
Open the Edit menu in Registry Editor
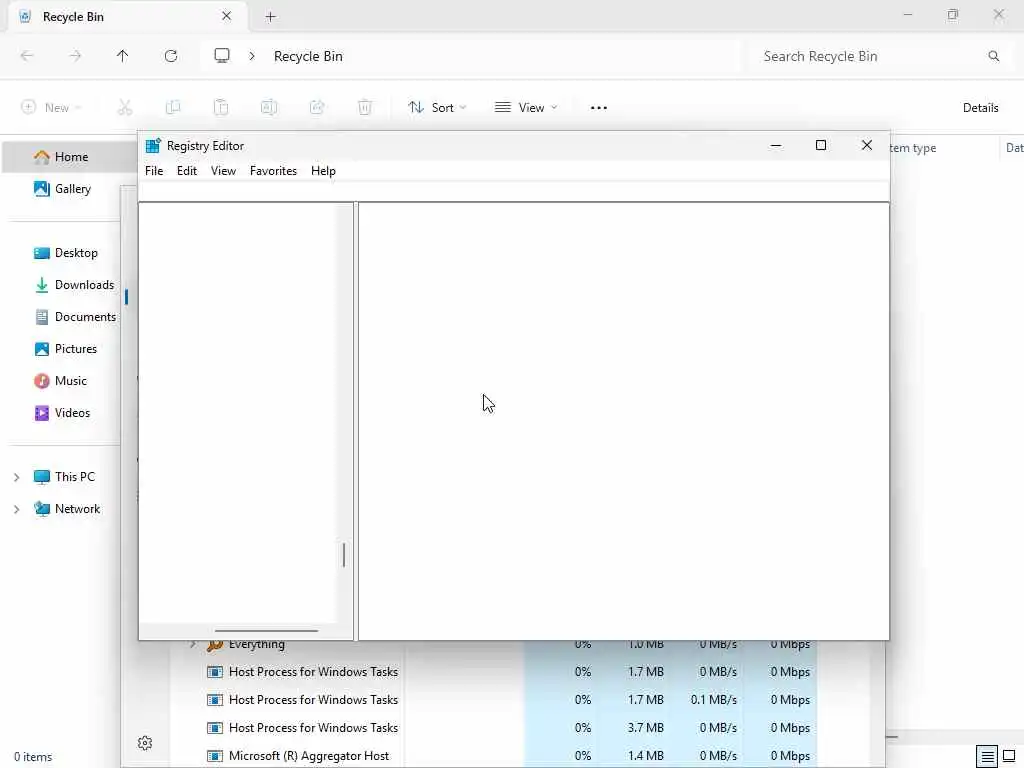(x=187, y=171)
